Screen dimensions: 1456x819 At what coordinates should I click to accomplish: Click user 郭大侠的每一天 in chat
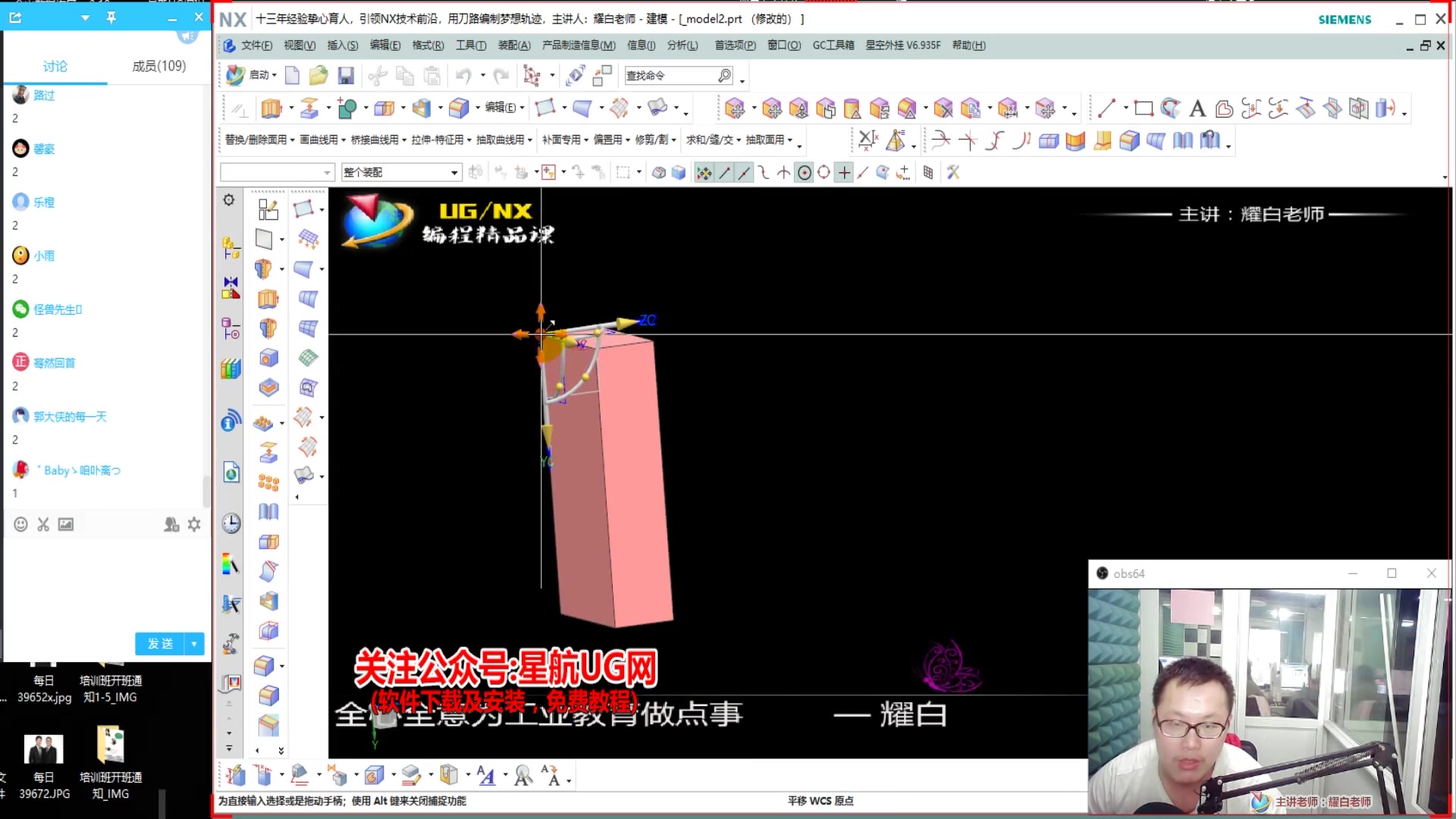[70, 416]
